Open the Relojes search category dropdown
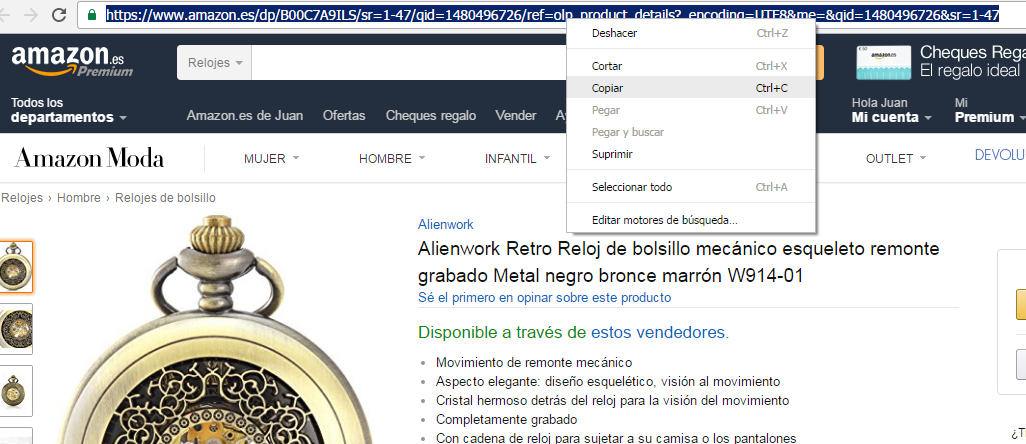1026x444 pixels. point(215,63)
